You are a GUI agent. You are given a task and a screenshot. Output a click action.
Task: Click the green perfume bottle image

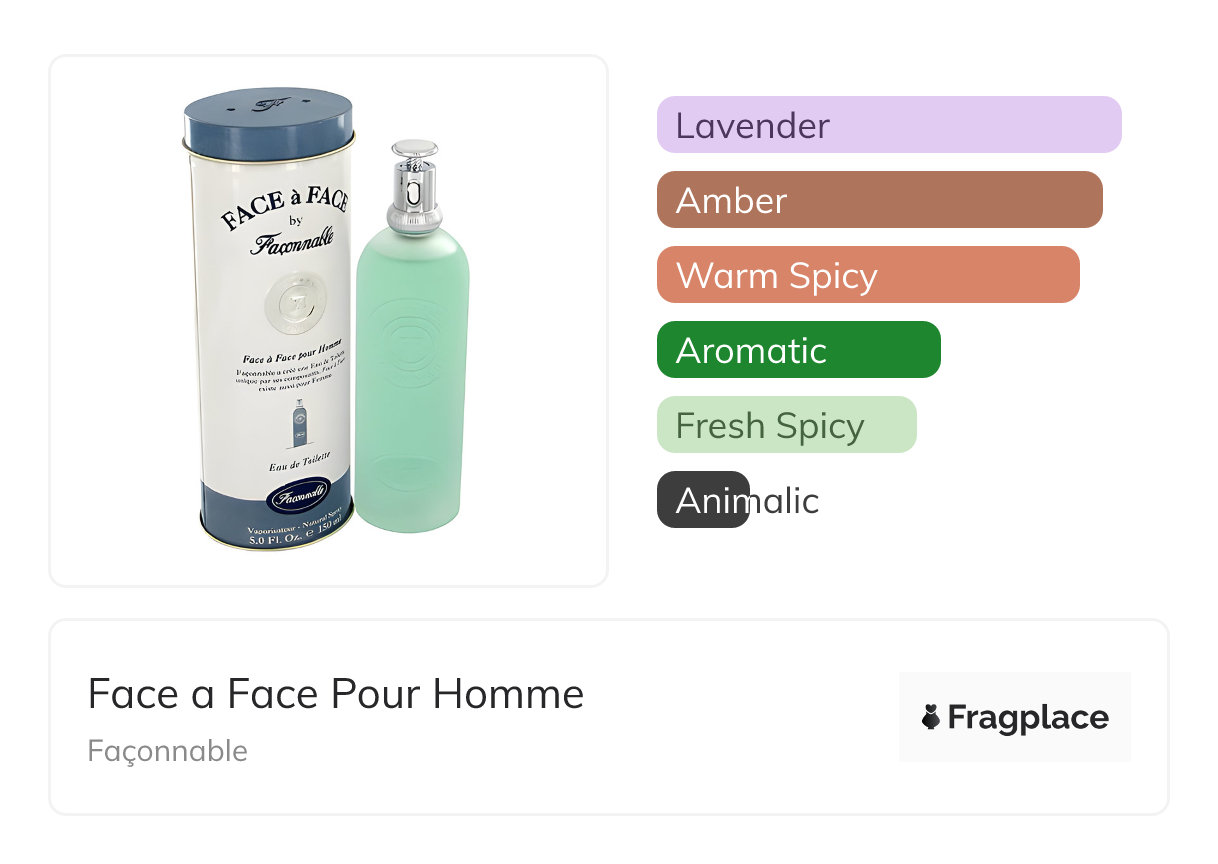point(411,380)
